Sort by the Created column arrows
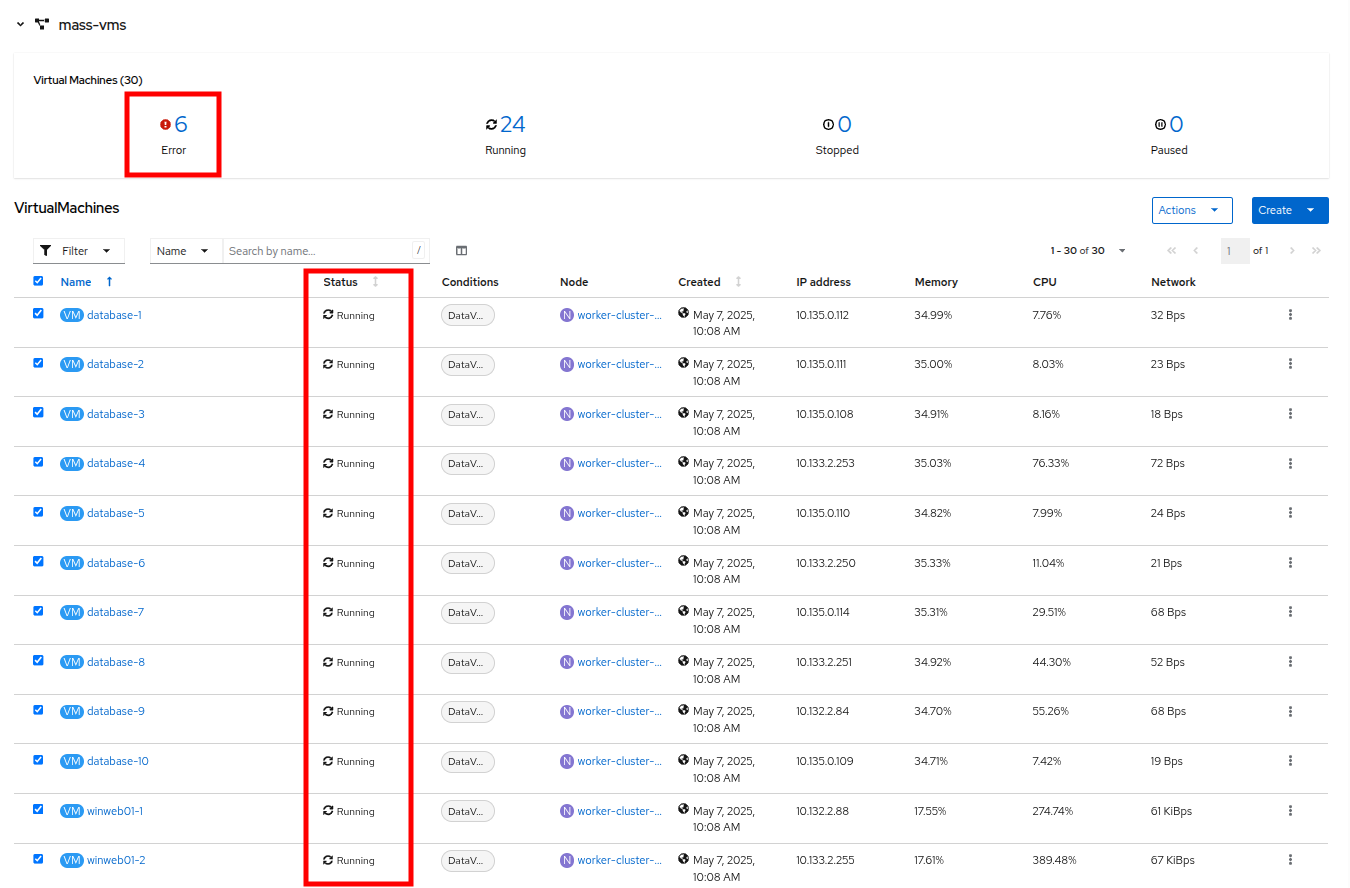The width and height of the screenshot is (1350, 888). click(x=738, y=282)
